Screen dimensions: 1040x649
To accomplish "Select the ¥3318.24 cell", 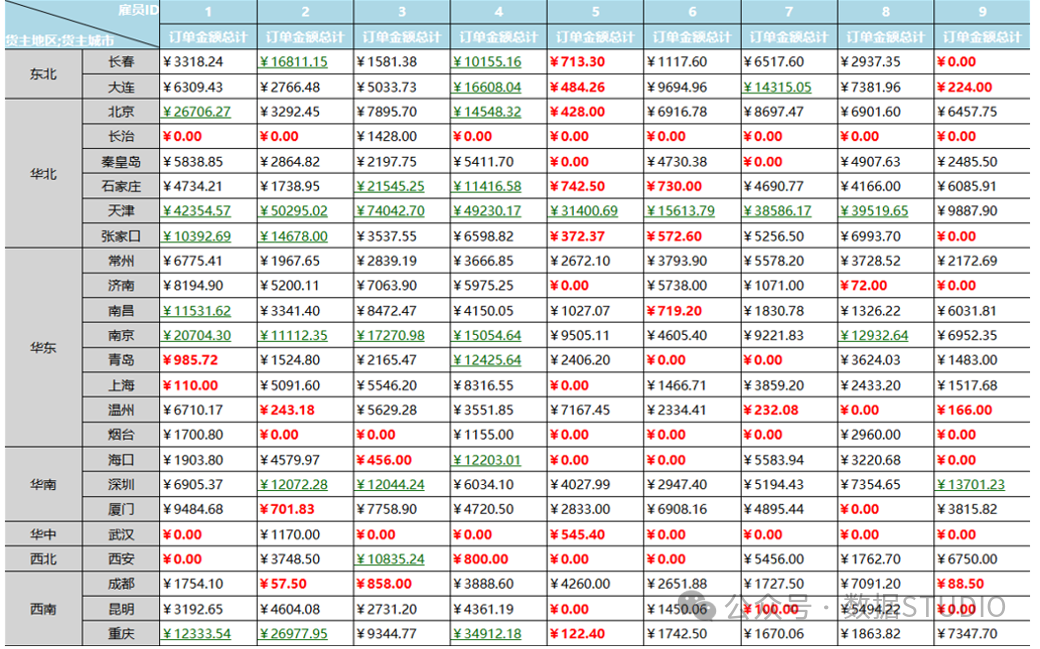I will pos(208,62).
